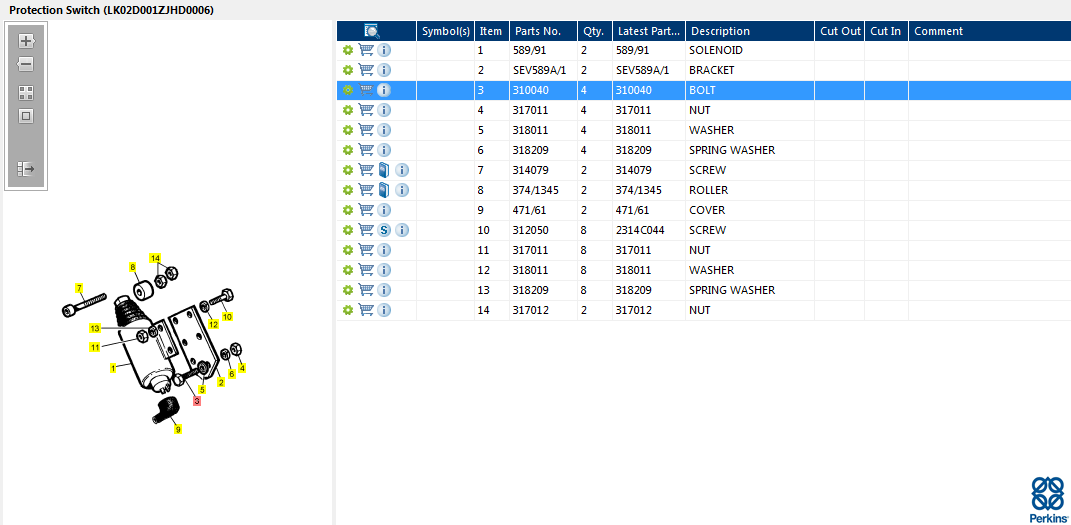
Task: Sort by Parts No. column header
Action: (544, 31)
